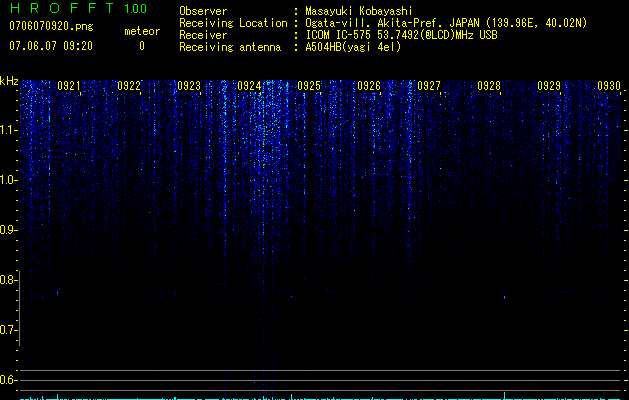The width and height of the screenshot is (629, 400).
Task: Click the tall cyan level spike below 0928
Action: point(504,395)
